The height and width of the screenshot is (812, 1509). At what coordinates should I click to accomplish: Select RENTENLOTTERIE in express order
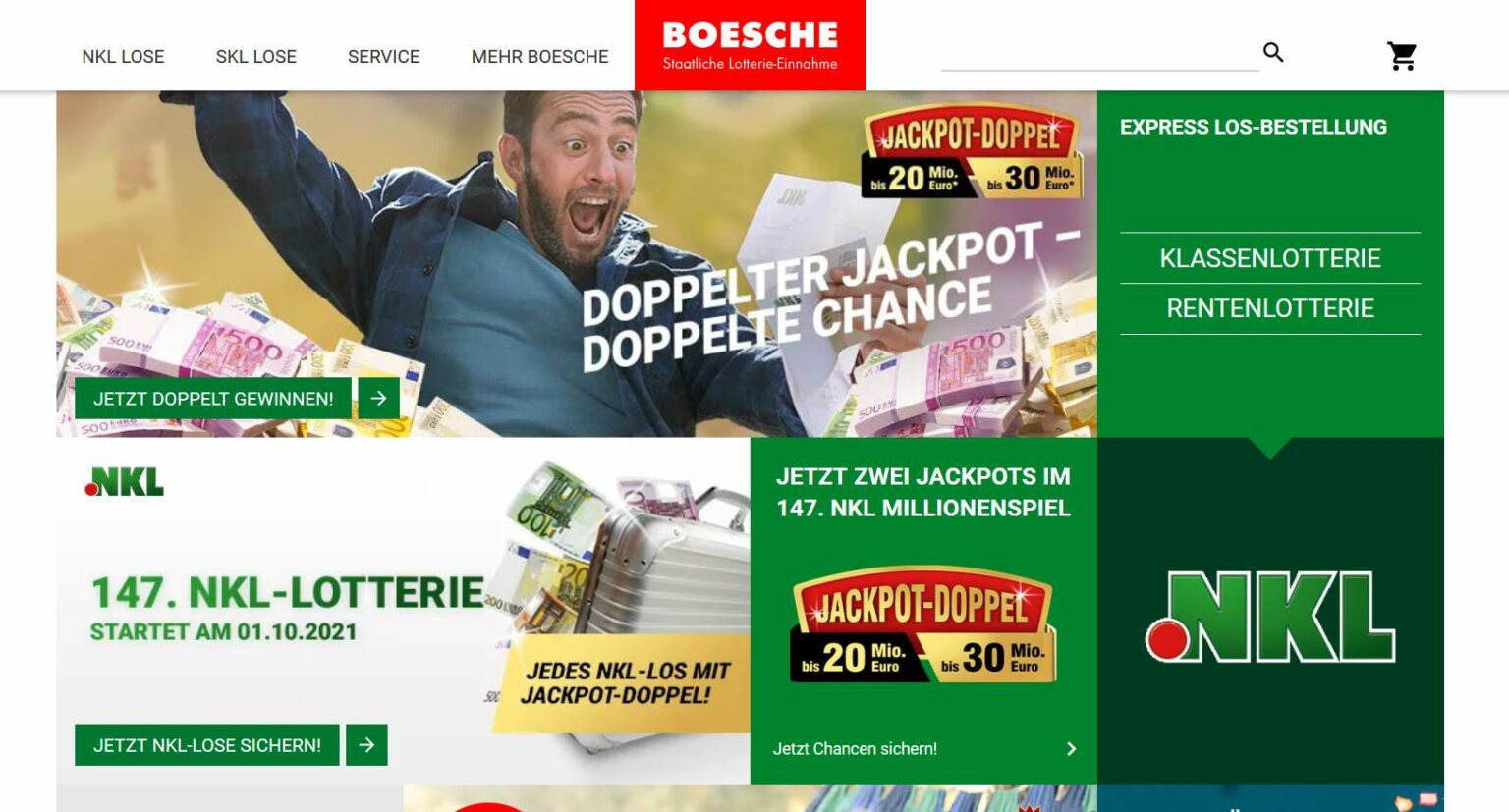[1270, 308]
